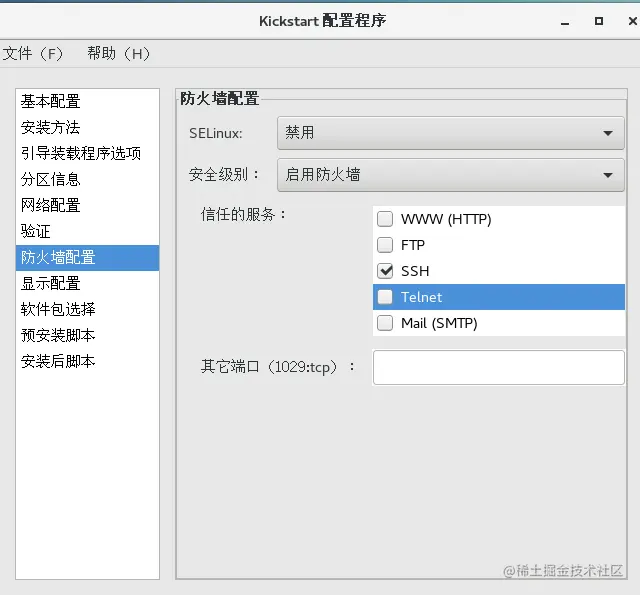The height and width of the screenshot is (595, 640).
Task: Check the FTP trusted service box
Action: pyautogui.click(x=385, y=245)
